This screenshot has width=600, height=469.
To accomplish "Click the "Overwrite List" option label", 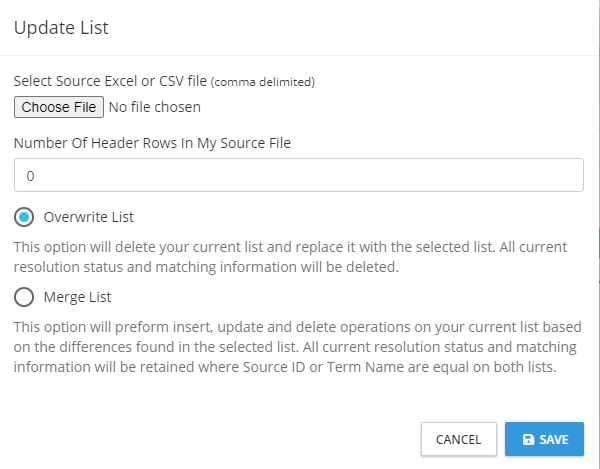I will [x=89, y=217].
